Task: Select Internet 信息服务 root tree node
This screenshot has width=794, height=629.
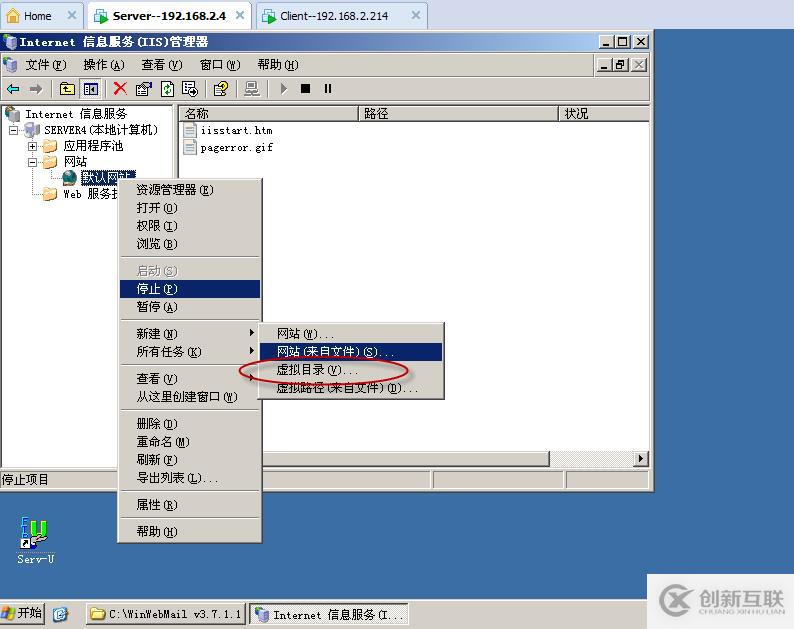Action: (x=76, y=114)
